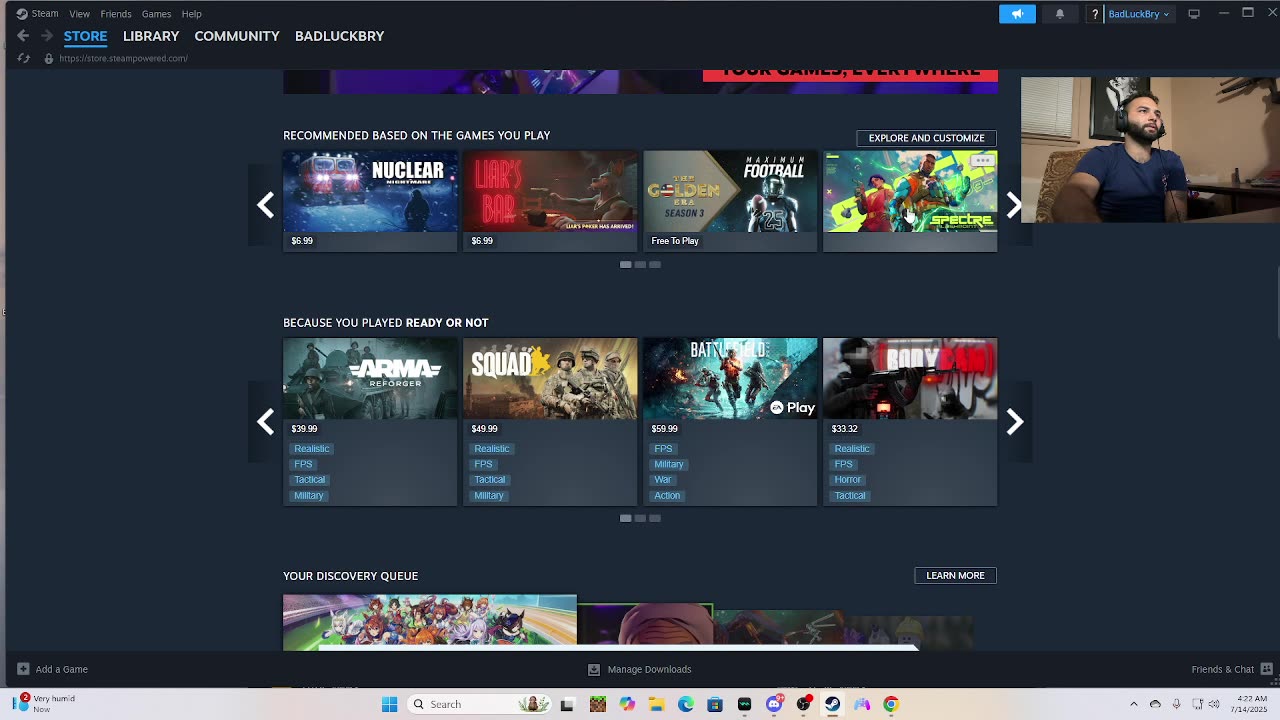Open the Task View icon on taskbar
Screen dimensions: 1280x720
pyautogui.click(x=568, y=704)
